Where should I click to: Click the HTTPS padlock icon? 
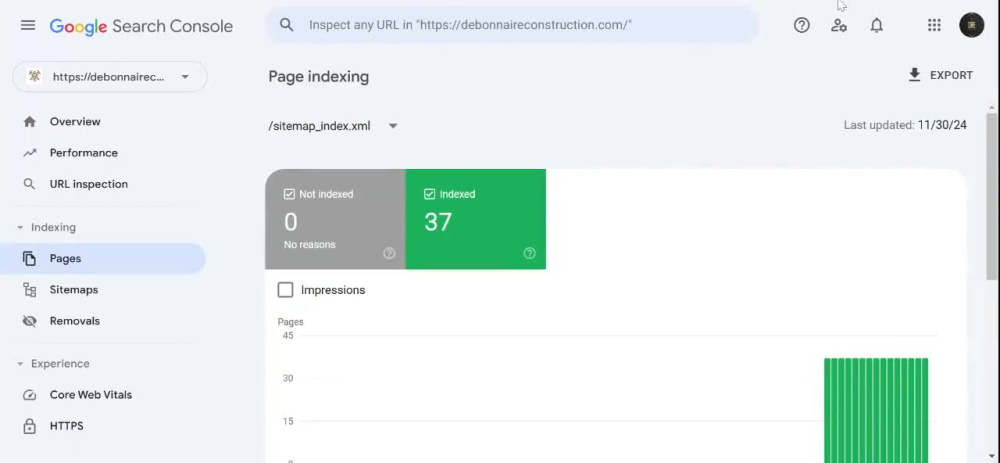point(29,426)
